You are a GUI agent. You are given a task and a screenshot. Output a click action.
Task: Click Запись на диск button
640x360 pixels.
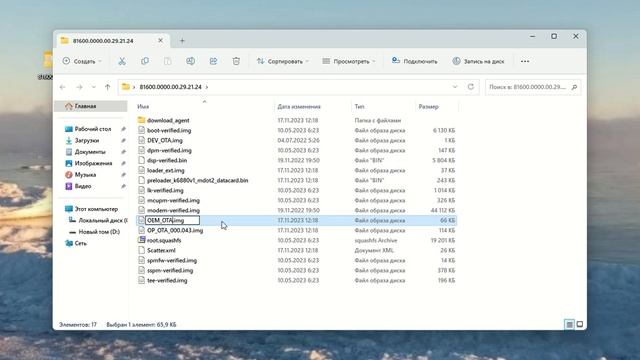click(x=478, y=61)
